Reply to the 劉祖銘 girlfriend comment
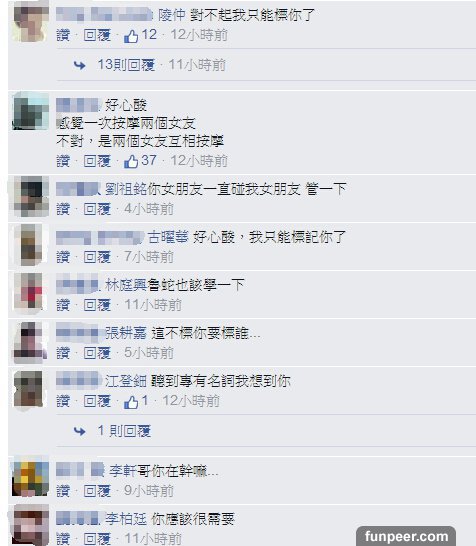Image resolution: width=476 pixels, height=546 pixels. pyautogui.click(x=97, y=209)
